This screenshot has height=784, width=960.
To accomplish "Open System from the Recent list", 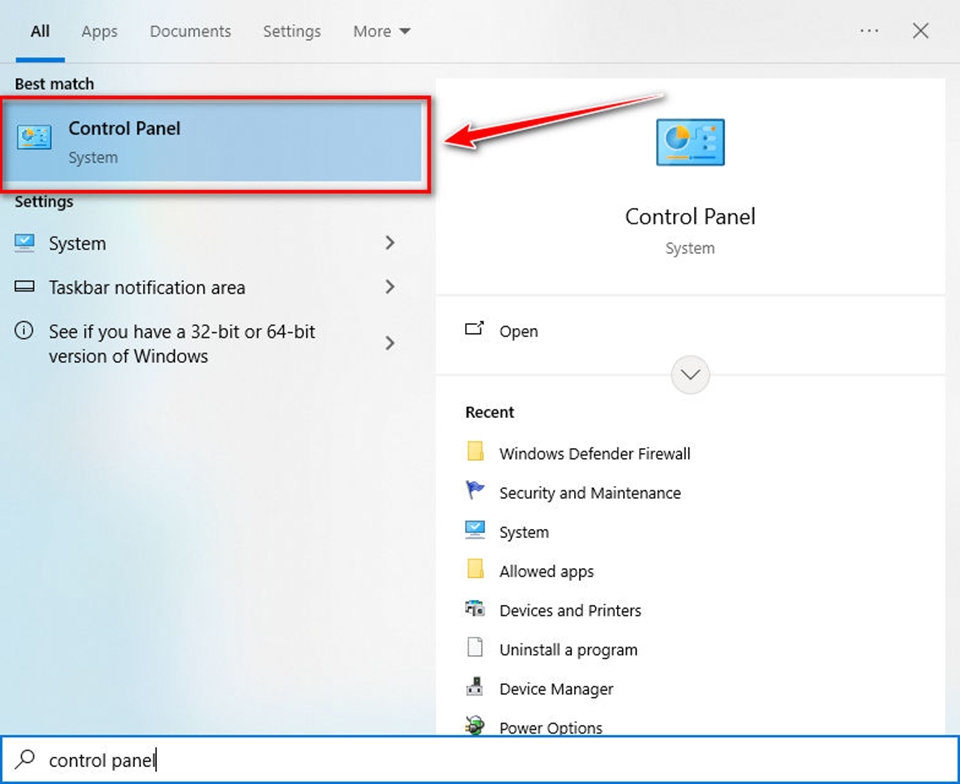I will [524, 532].
